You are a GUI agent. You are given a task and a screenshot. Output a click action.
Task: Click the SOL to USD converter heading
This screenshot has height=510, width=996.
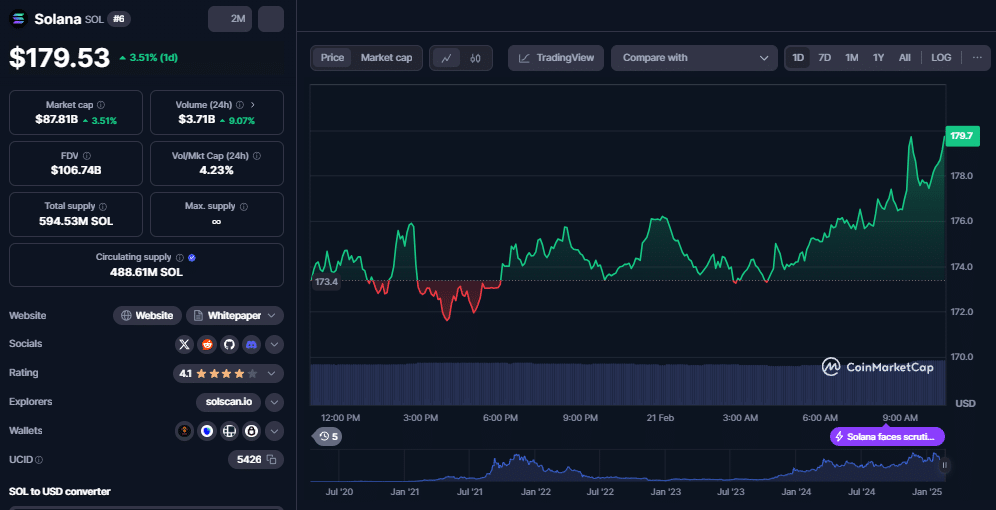tap(60, 492)
